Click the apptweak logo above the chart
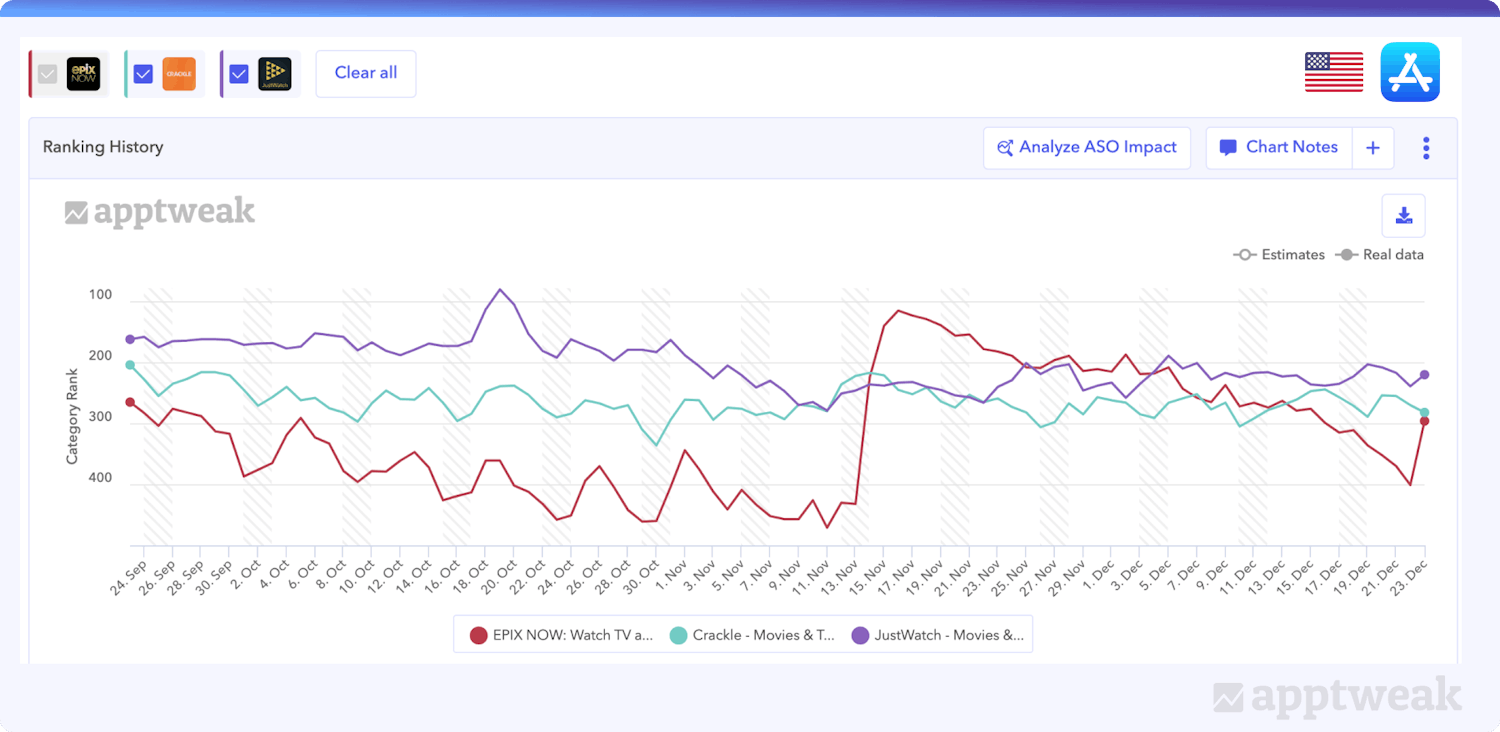The width and height of the screenshot is (1500, 732). coord(160,212)
